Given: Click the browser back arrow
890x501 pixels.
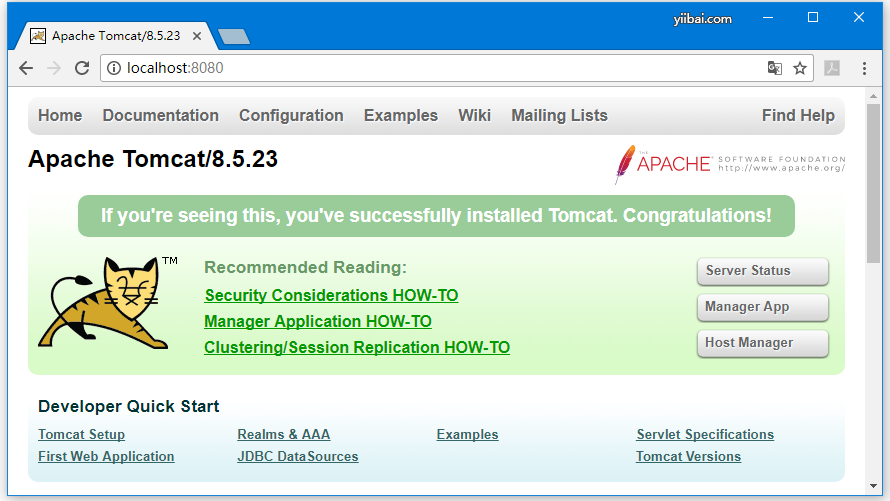Looking at the screenshot, I should 26,68.
